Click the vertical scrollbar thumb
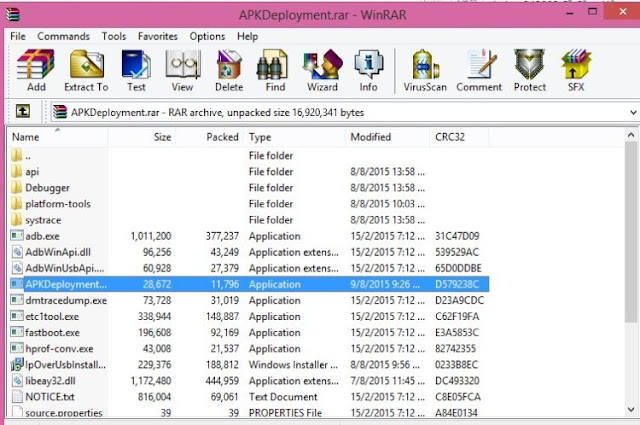Image resolution: width=640 pixels, height=425 pixels. click(x=631, y=231)
